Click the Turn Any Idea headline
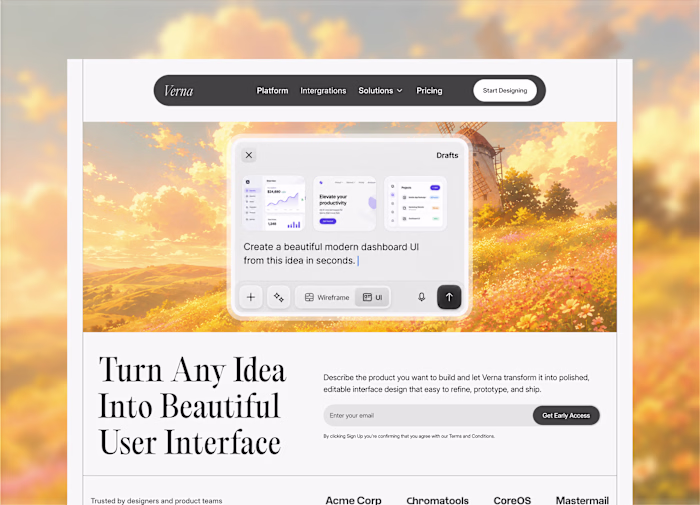The height and width of the screenshot is (505, 700). click(192, 406)
